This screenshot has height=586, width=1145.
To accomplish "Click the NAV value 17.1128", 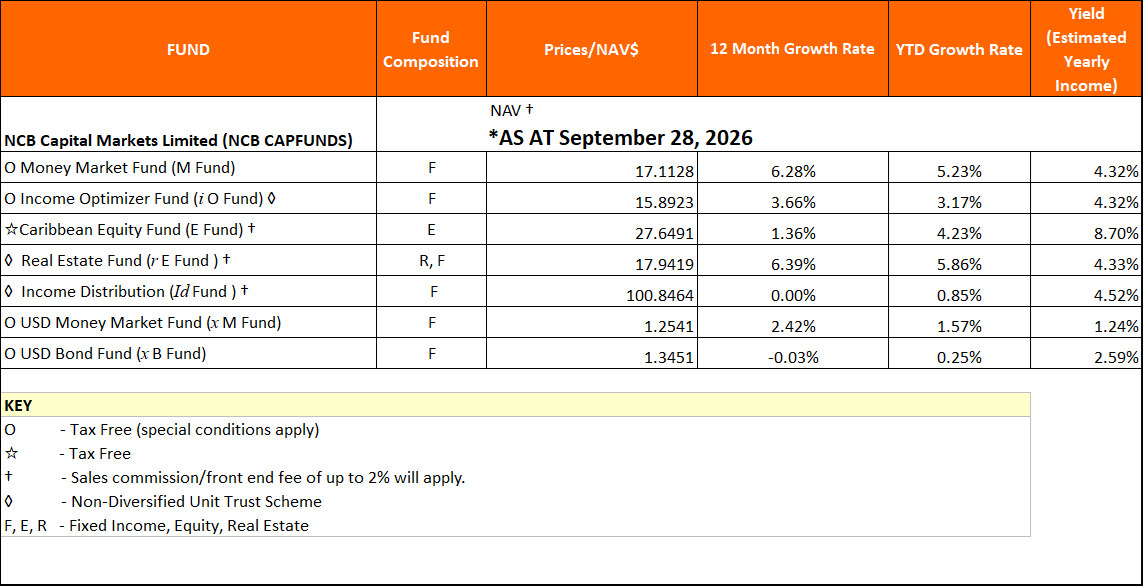I will point(665,172).
